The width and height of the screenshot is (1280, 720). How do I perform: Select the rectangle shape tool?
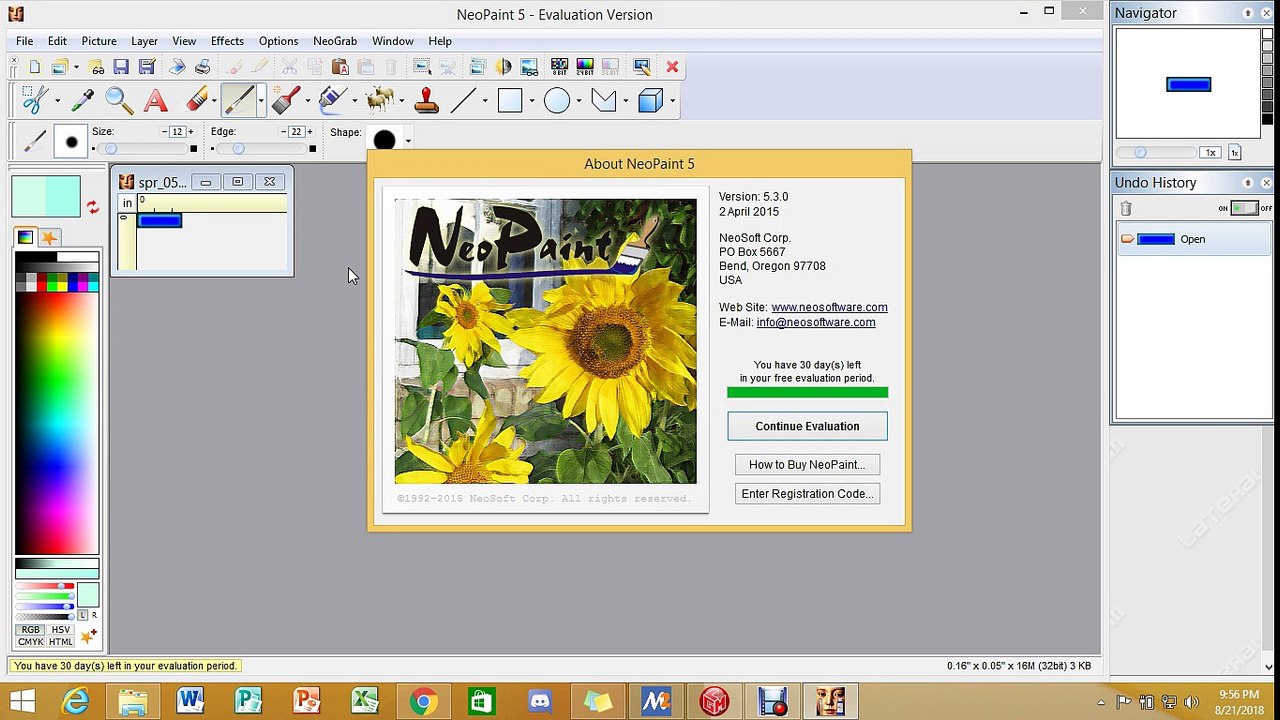click(510, 100)
